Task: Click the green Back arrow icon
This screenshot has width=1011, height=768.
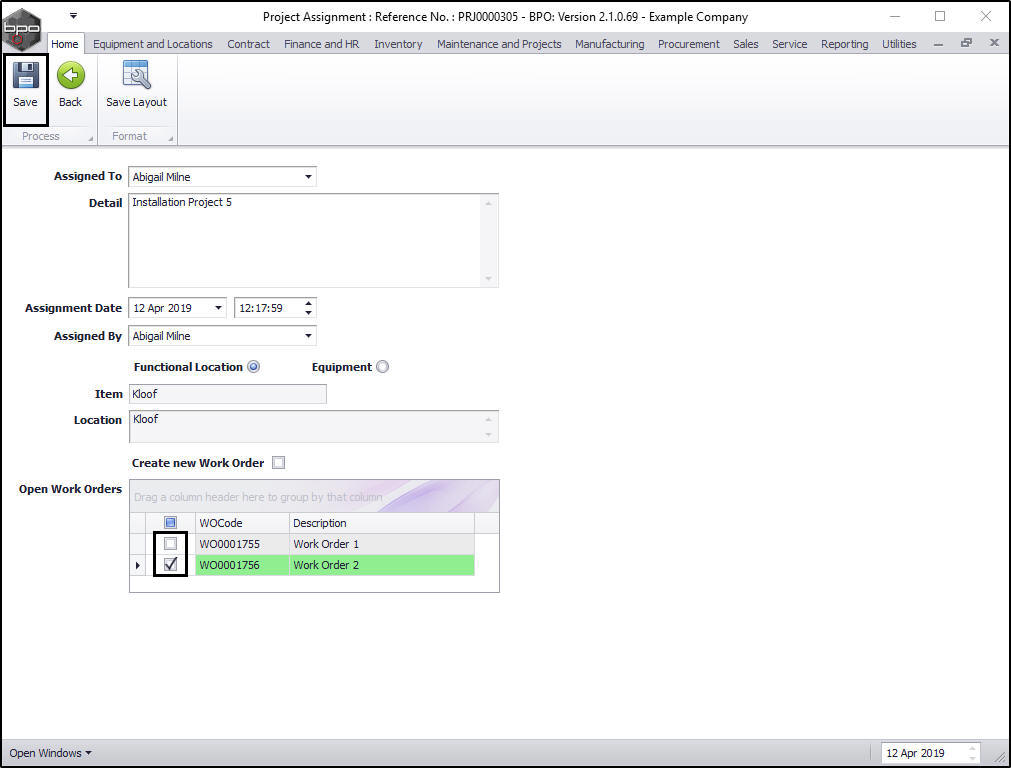Action: pyautogui.click(x=70, y=76)
